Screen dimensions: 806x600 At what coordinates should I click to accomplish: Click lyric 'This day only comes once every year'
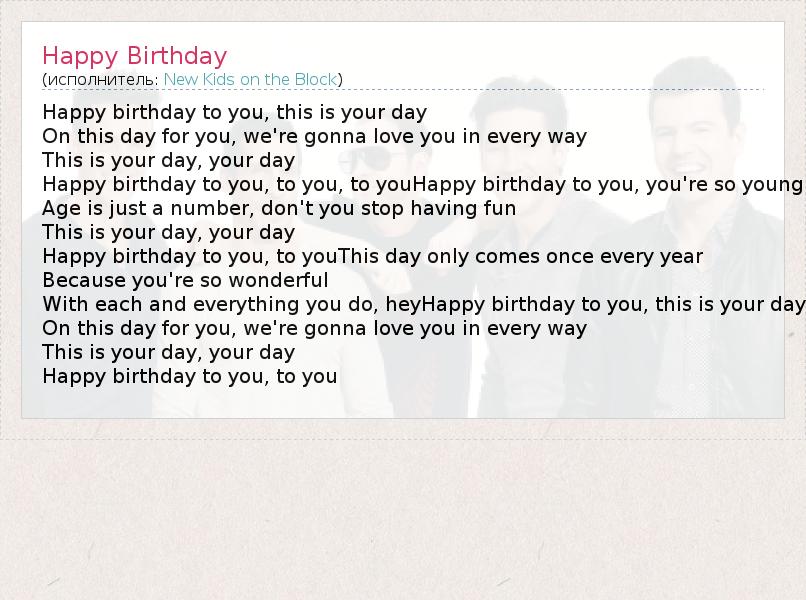point(520,256)
